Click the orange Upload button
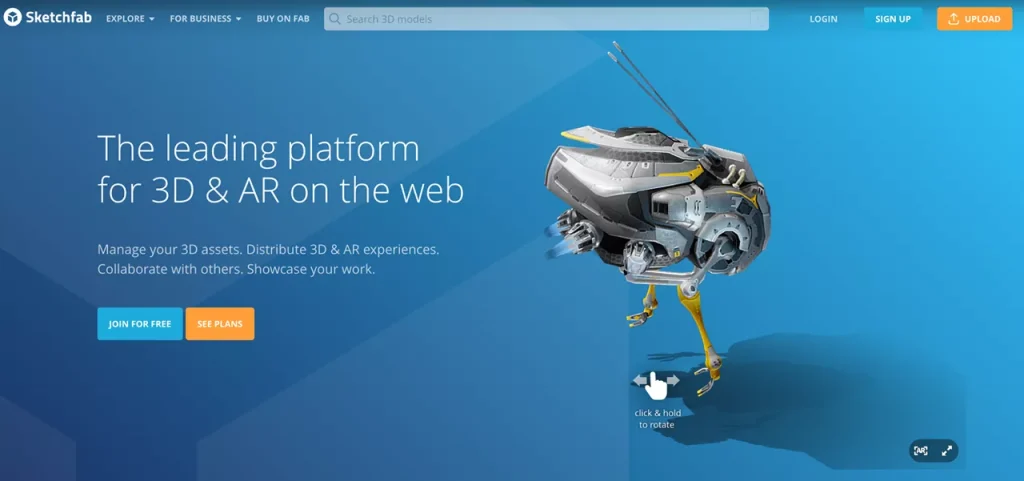 tap(974, 19)
